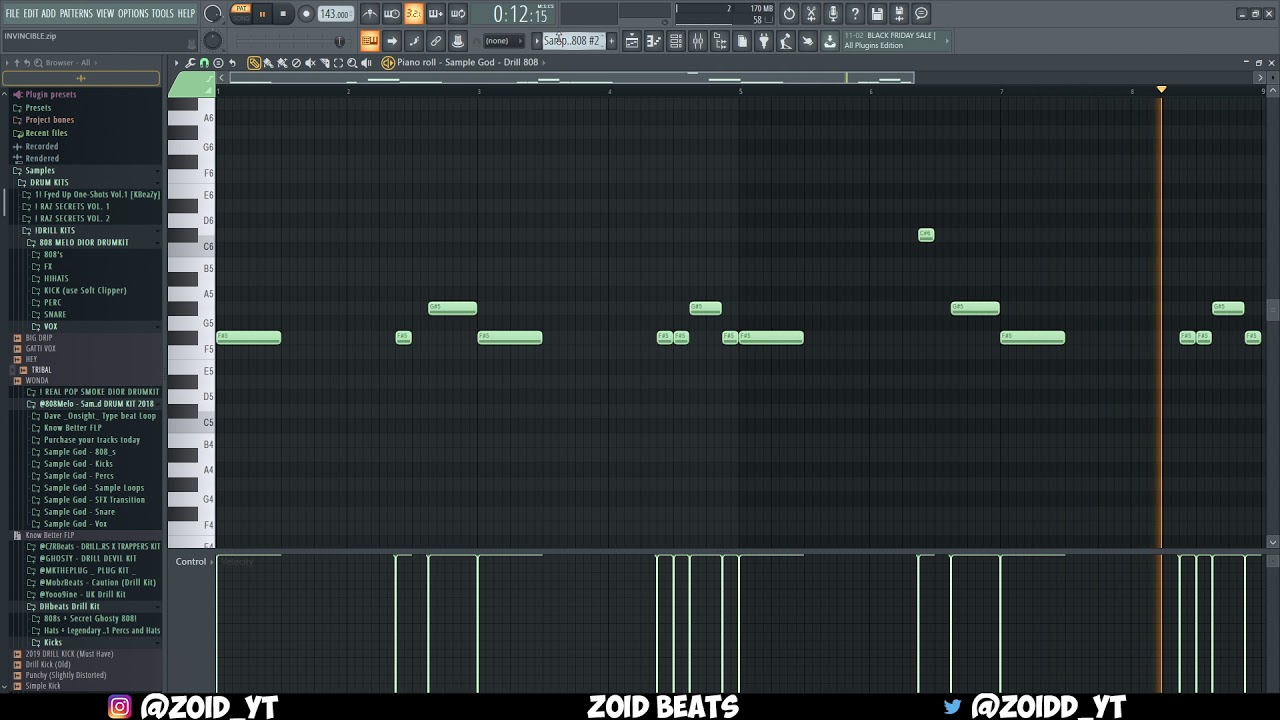Screen dimensions: 1280x720
Task: Open the Mixer icon
Action: (x=698, y=41)
